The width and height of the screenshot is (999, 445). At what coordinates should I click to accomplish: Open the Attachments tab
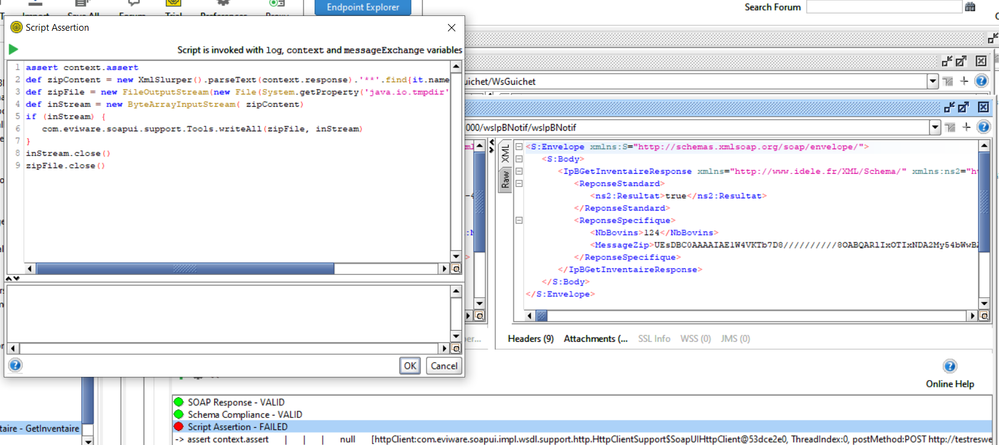click(x=596, y=339)
